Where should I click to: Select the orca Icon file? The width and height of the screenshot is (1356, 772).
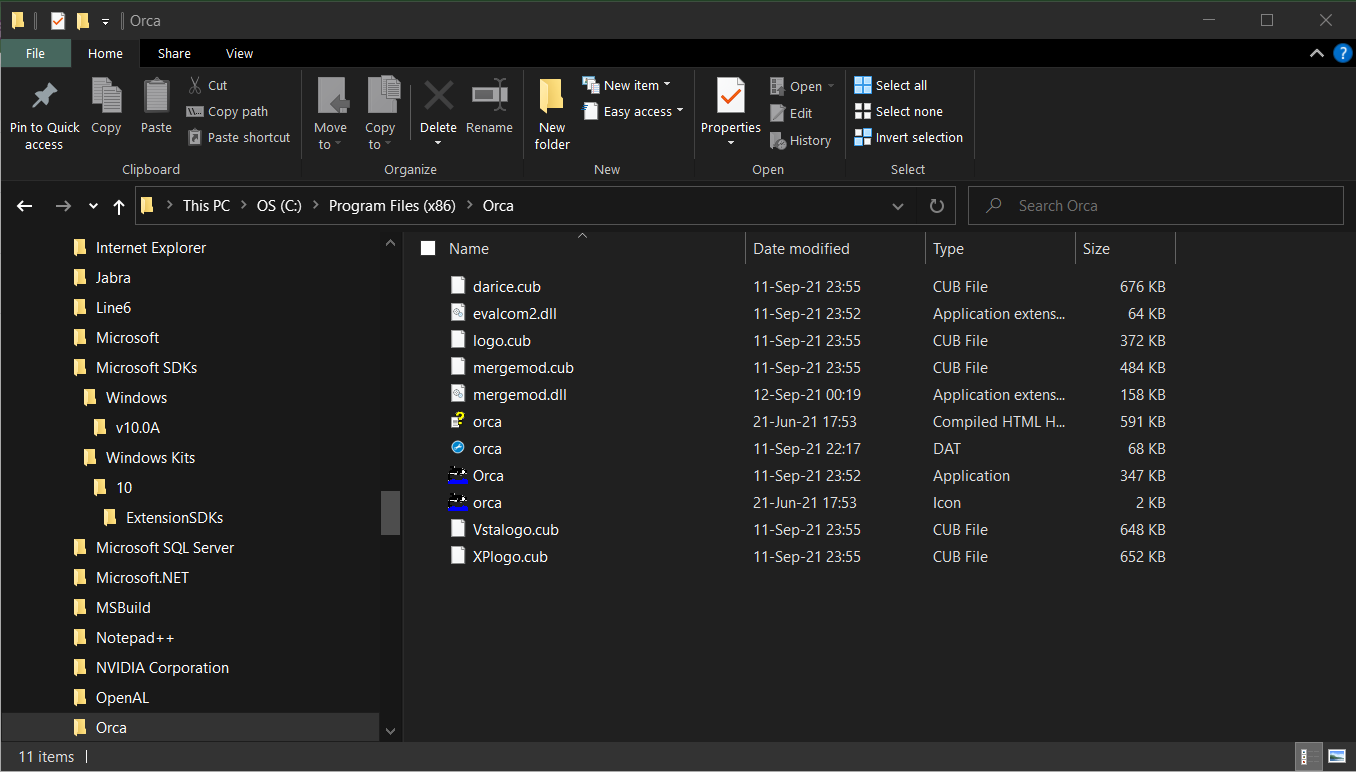point(487,503)
